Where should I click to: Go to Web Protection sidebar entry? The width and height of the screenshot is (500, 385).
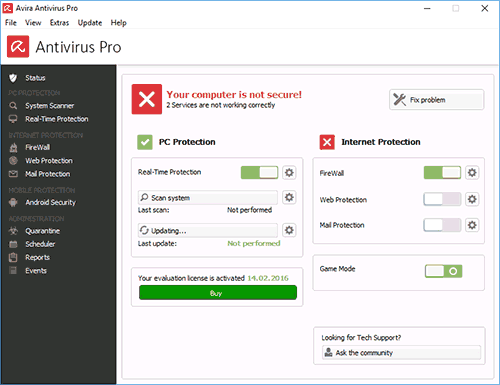point(49,161)
